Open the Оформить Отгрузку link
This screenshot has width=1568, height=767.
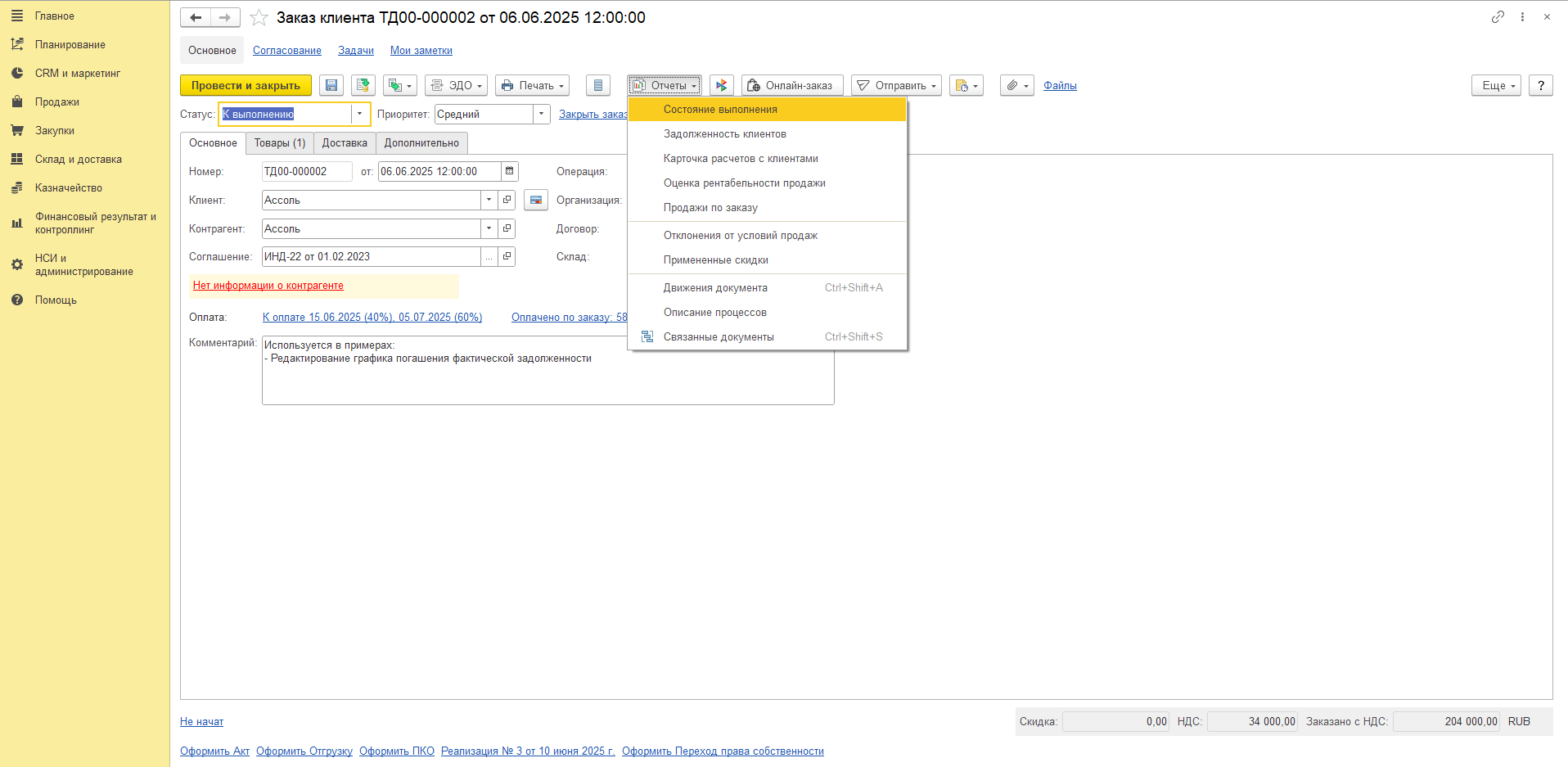coord(304,751)
